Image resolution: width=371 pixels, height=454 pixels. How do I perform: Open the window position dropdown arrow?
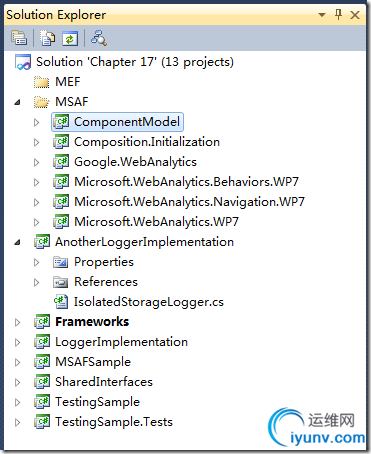pos(322,15)
